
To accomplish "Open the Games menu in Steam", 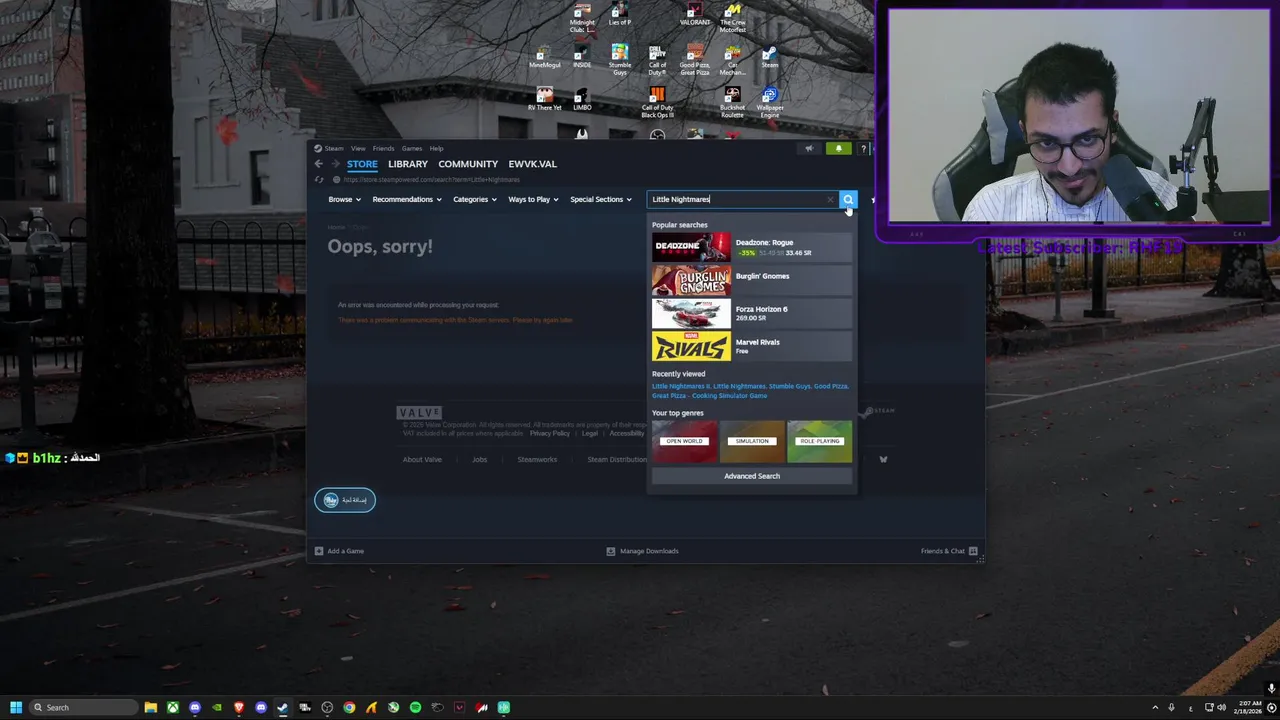I will click(x=412, y=149).
